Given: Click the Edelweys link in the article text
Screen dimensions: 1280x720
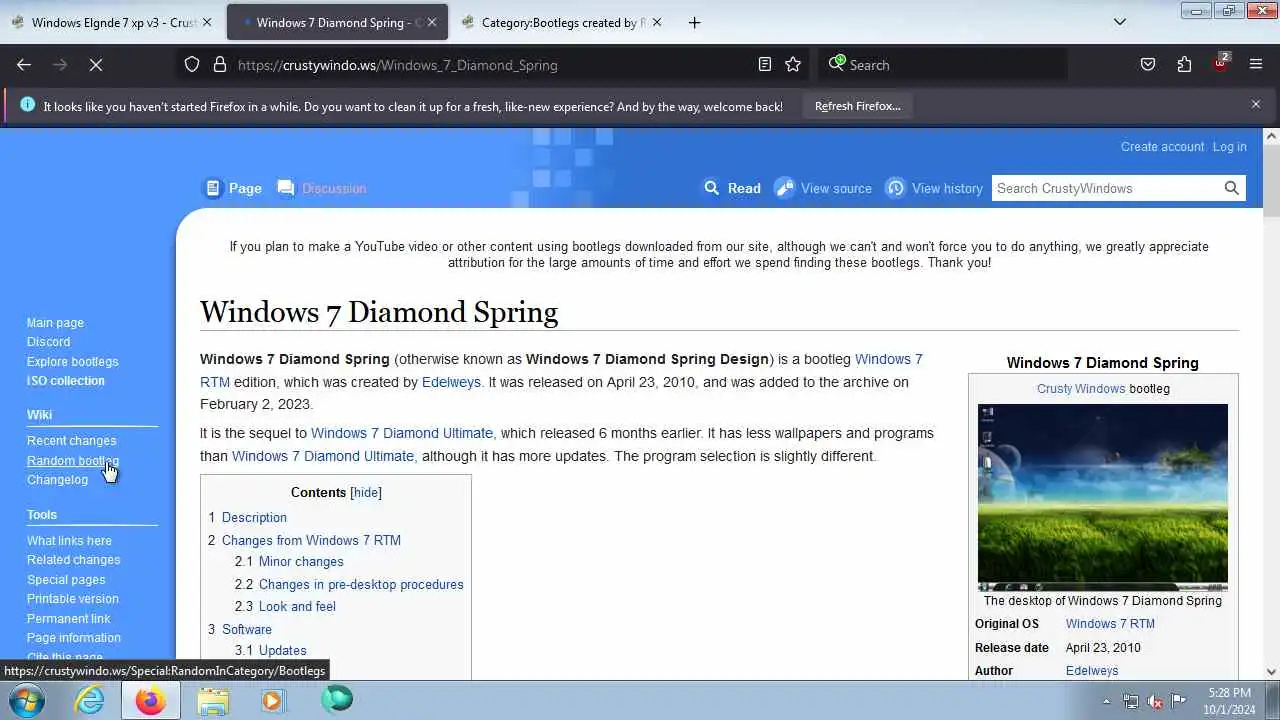Looking at the screenshot, I should coord(451,382).
